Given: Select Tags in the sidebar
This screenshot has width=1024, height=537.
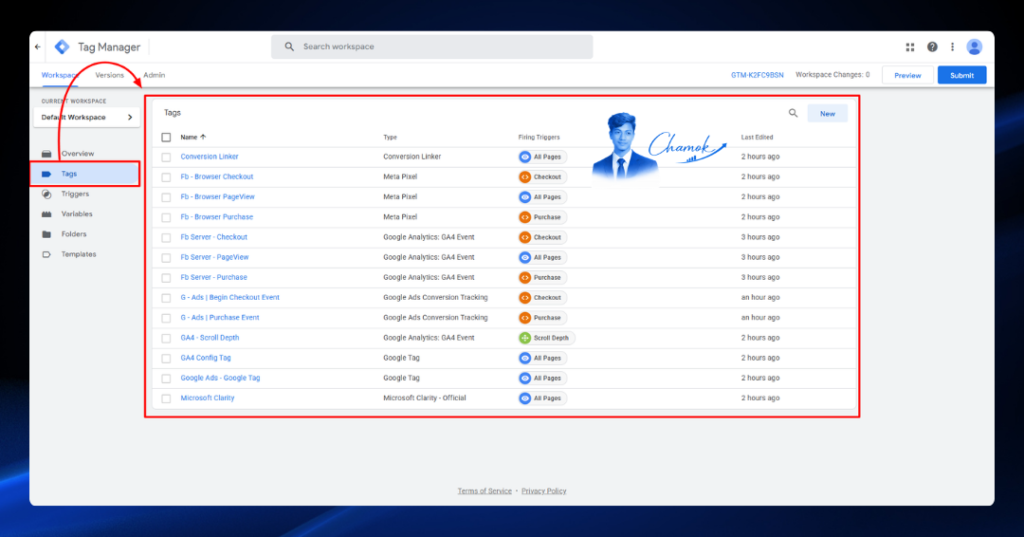Looking at the screenshot, I should 85,174.
